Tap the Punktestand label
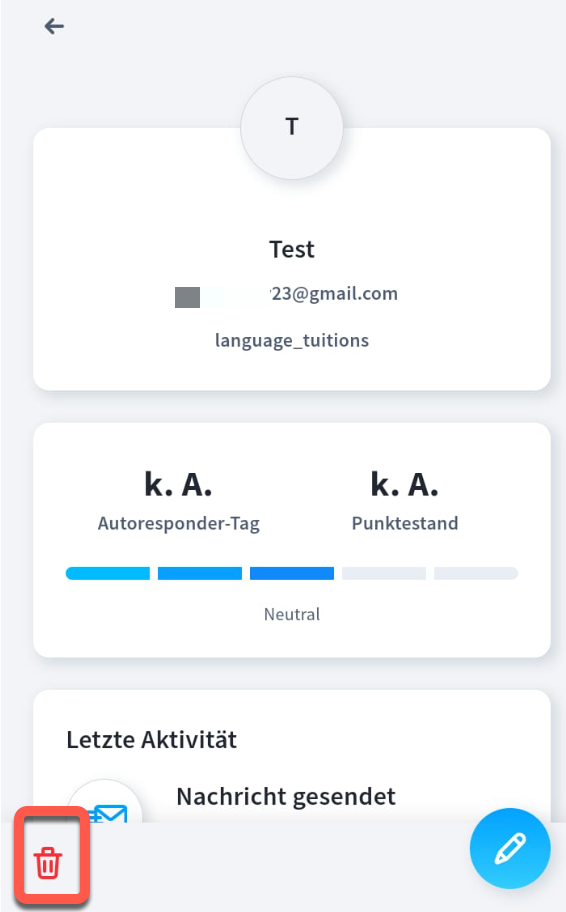This screenshot has height=912, width=566. [405, 523]
